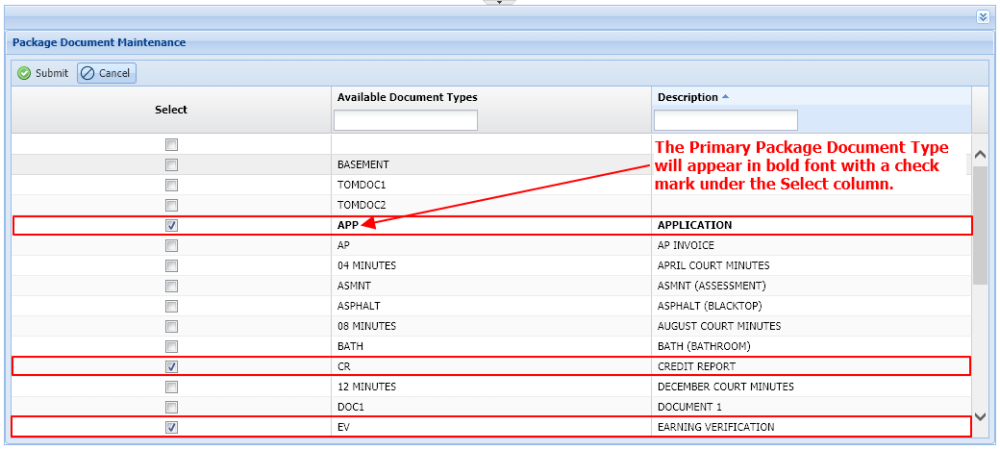Click the Package Document Maintenance panel title
1000x450 pixels.
[x=99, y=43]
